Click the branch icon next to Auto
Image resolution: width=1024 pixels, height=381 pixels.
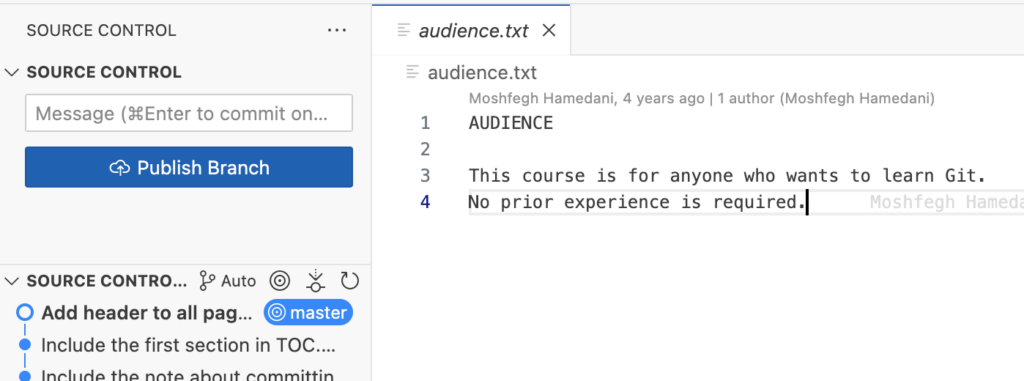point(207,281)
